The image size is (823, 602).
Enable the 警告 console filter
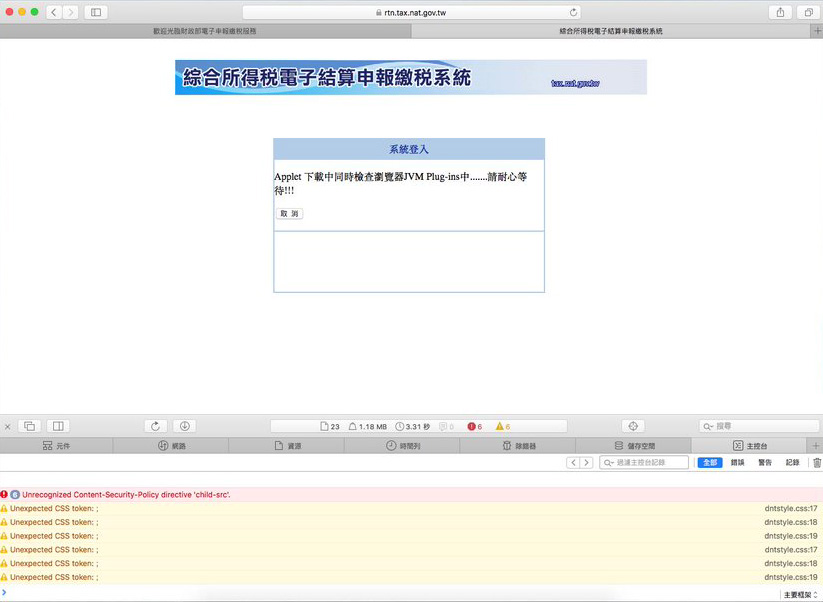coord(767,462)
